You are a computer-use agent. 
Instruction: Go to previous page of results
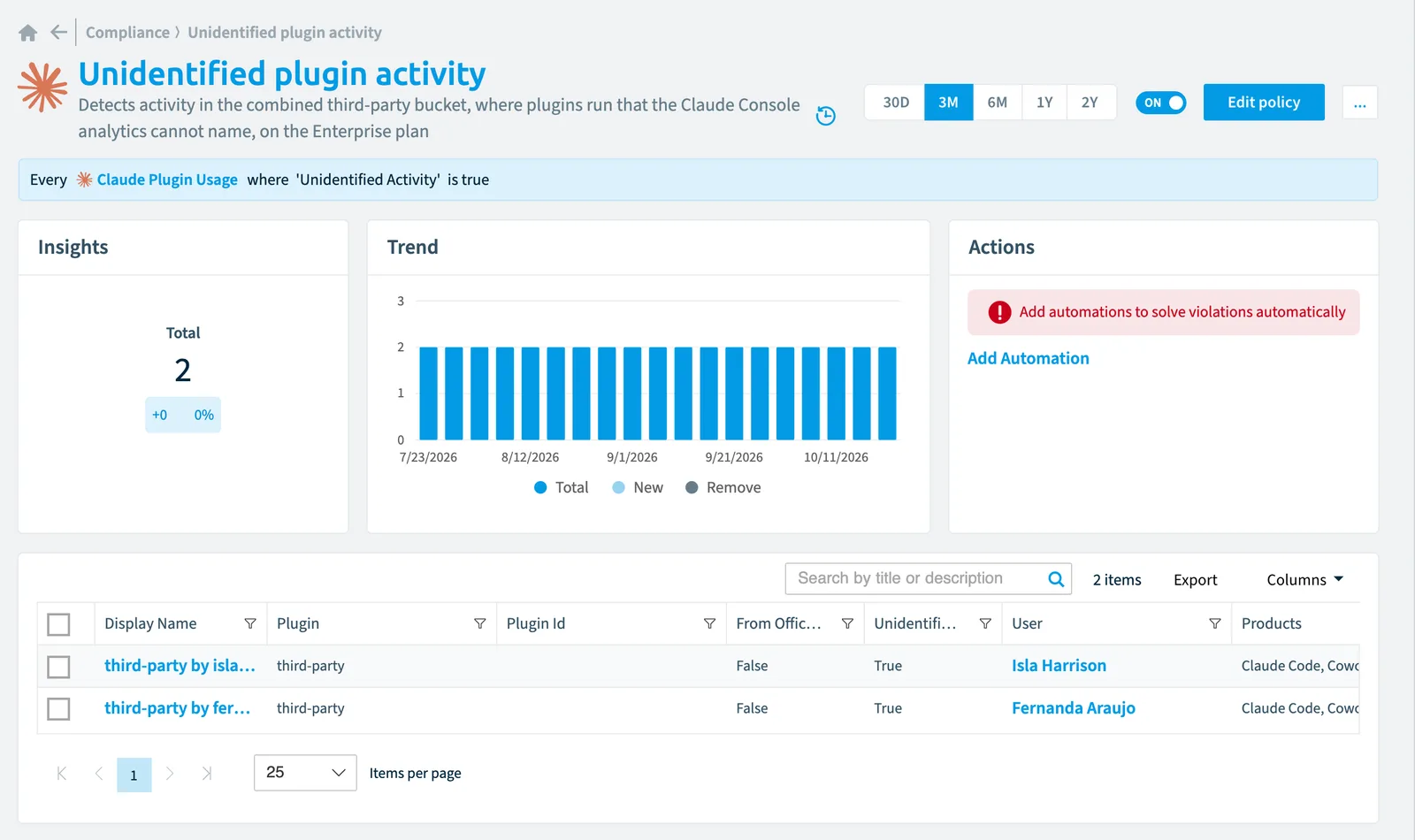99,774
